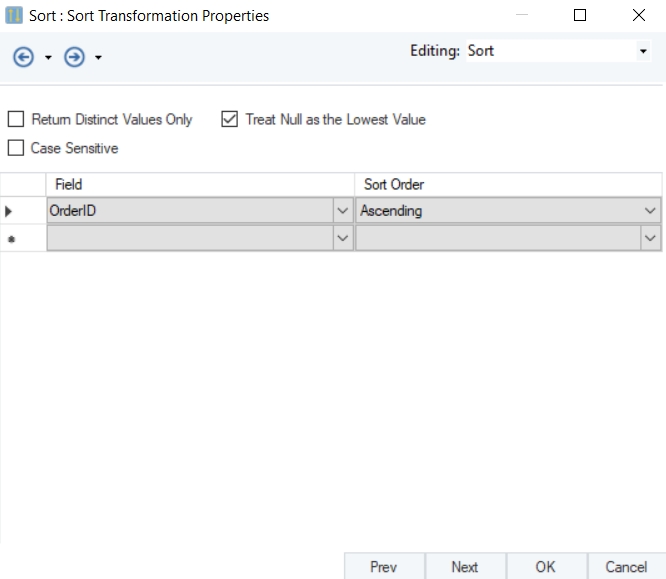Expand the empty new-row Sort Order dropdown
This screenshot has width=666, height=579.
[x=651, y=238]
